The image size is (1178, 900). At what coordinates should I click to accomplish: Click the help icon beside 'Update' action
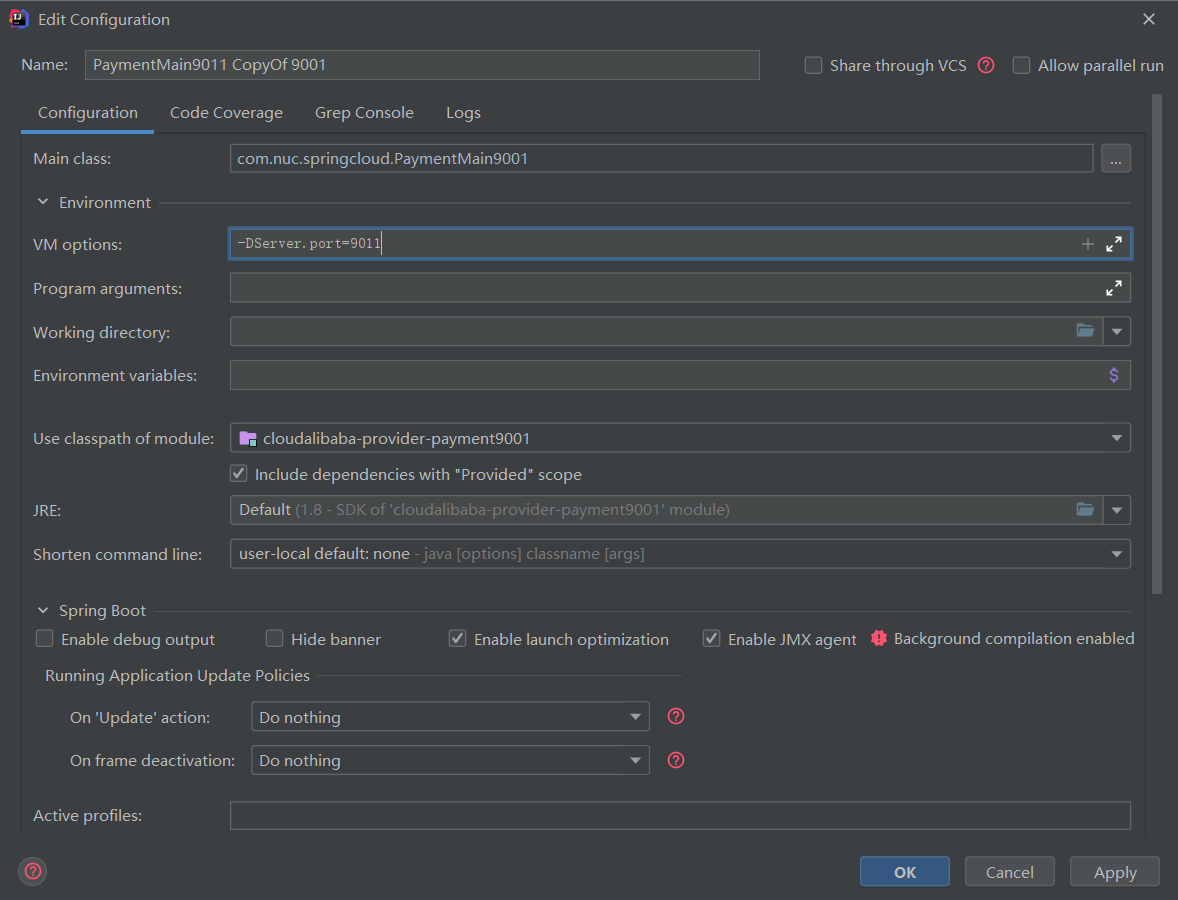[x=676, y=716]
